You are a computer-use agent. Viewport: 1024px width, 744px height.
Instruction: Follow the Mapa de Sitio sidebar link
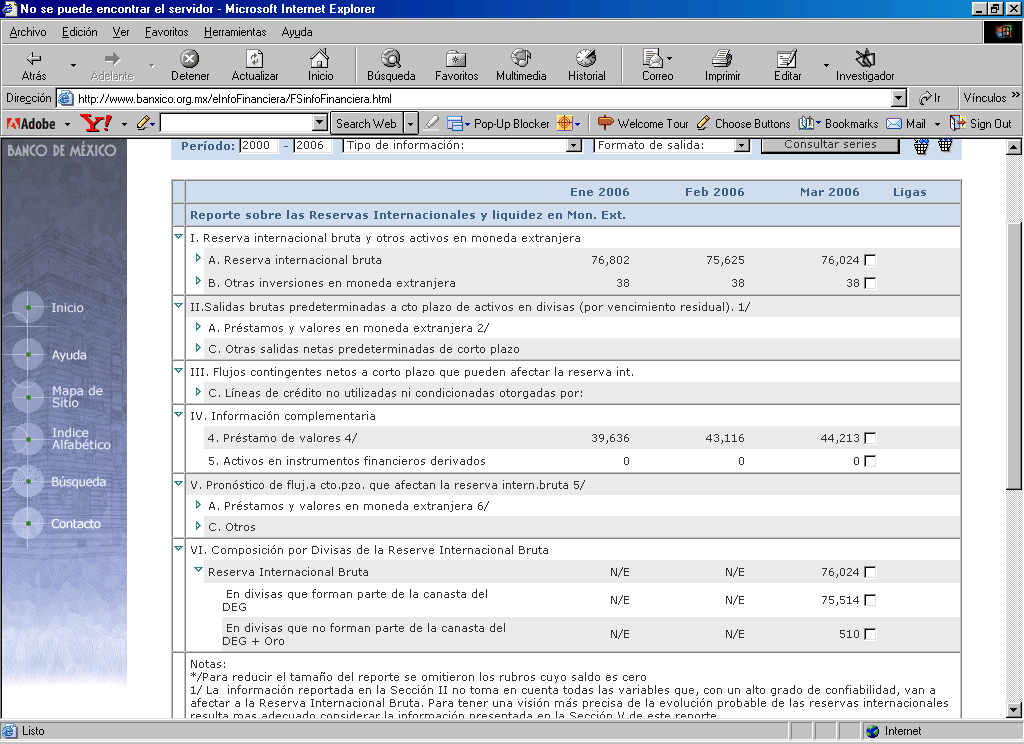pos(77,396)
